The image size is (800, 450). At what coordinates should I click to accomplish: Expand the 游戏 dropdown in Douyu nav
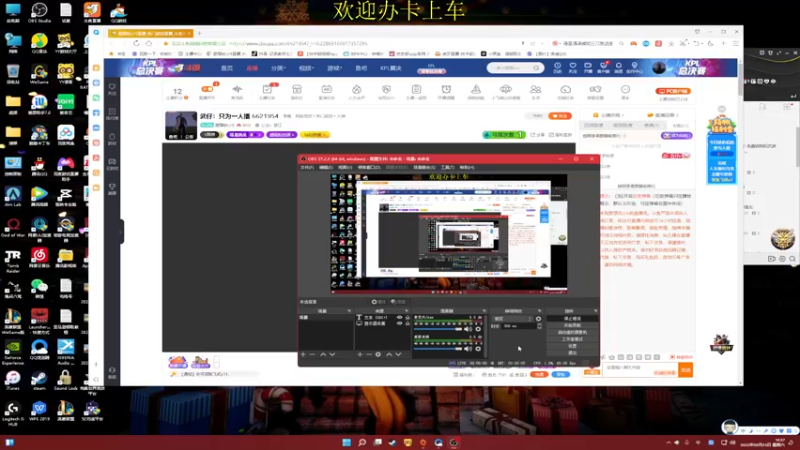(334, 68)
